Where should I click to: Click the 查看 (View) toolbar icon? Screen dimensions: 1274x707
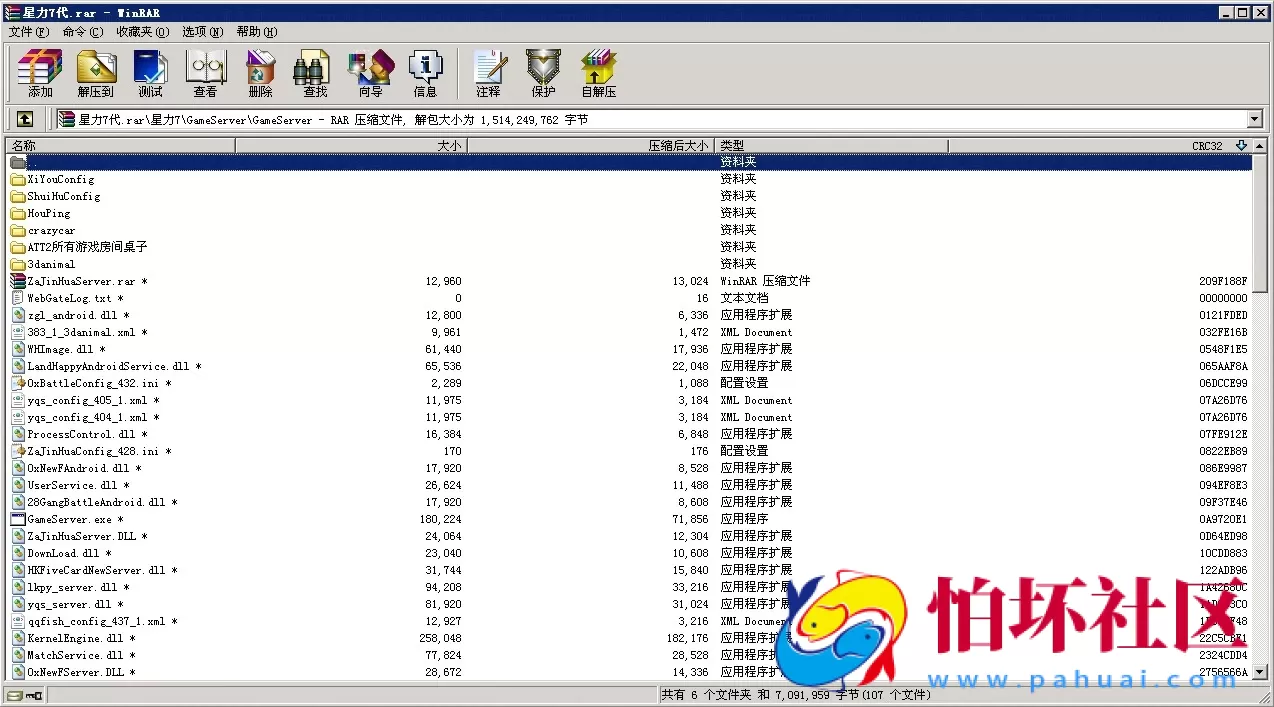click(x=205, y=72)
